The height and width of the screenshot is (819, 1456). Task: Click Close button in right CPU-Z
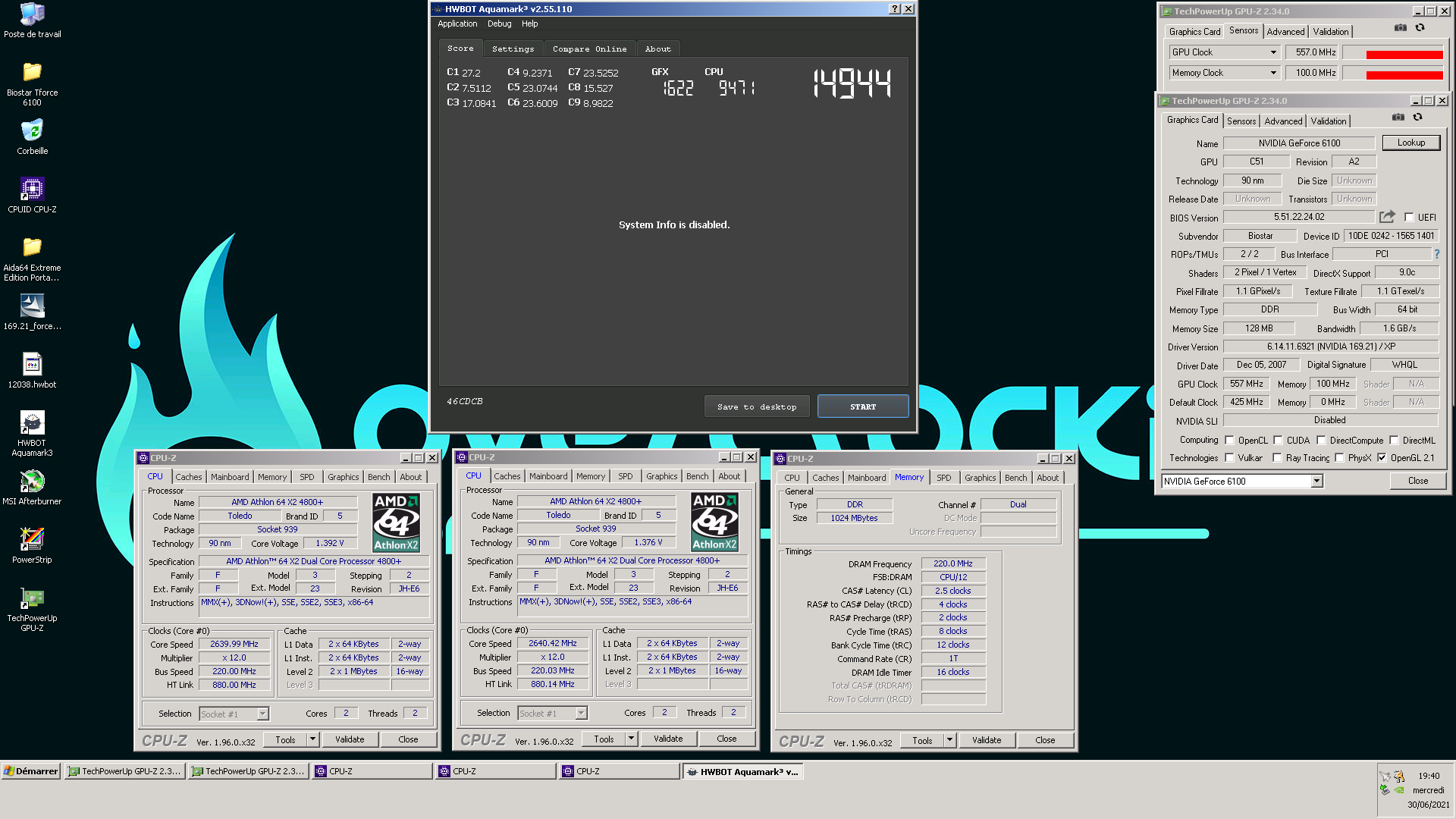pyautogui.click(x=1045, y=740)
